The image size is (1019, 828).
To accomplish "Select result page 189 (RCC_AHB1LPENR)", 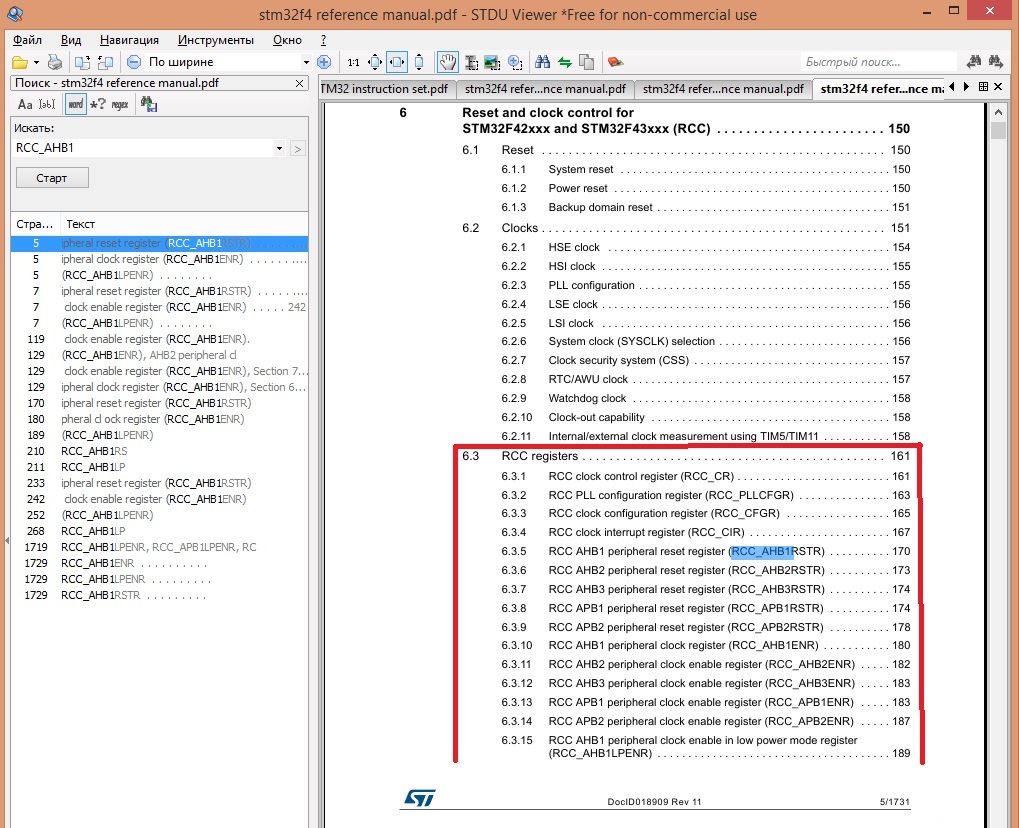I will 159,435.
